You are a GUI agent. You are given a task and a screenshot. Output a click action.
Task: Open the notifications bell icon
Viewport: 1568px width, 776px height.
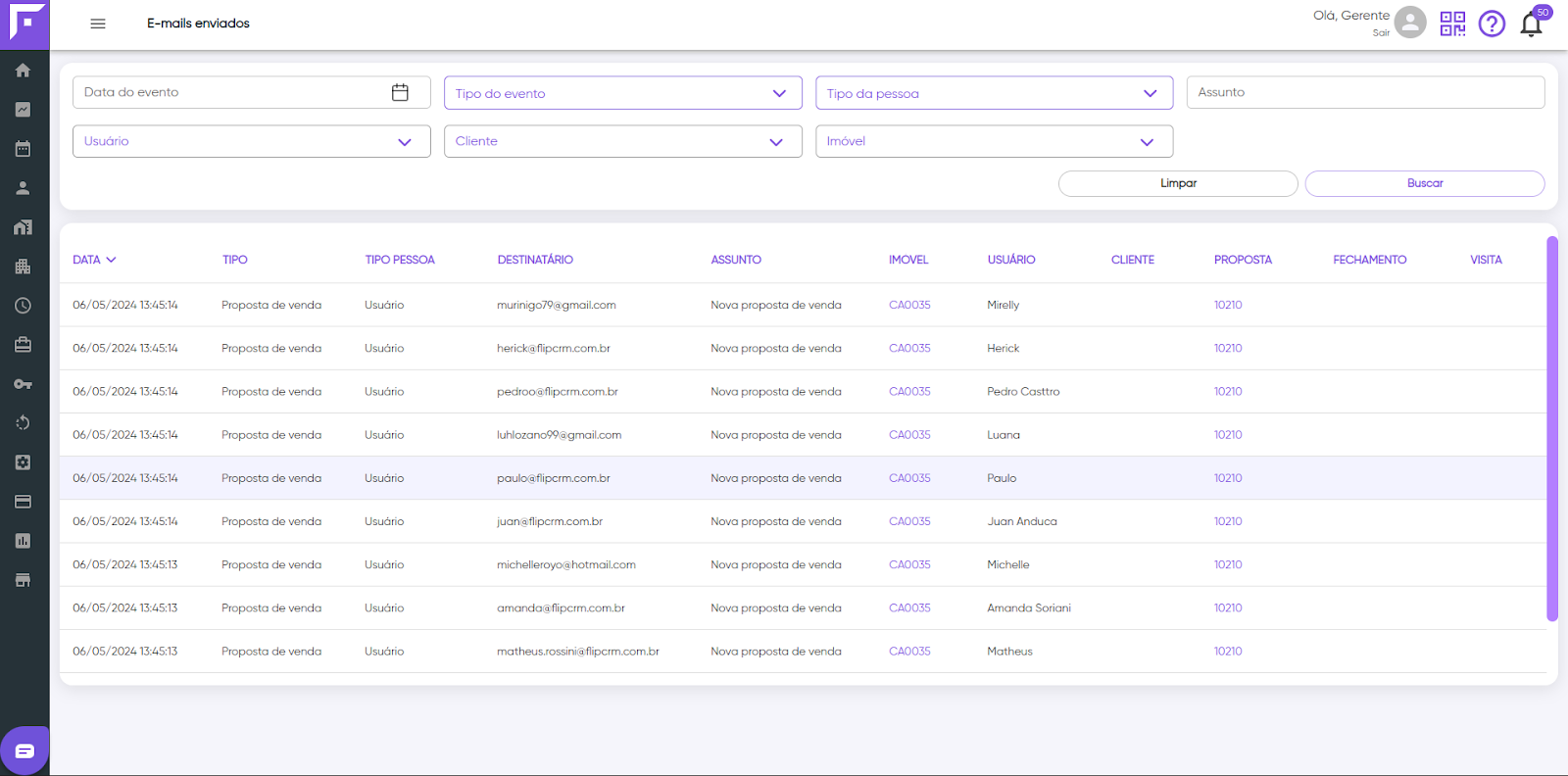[1531, 24]
